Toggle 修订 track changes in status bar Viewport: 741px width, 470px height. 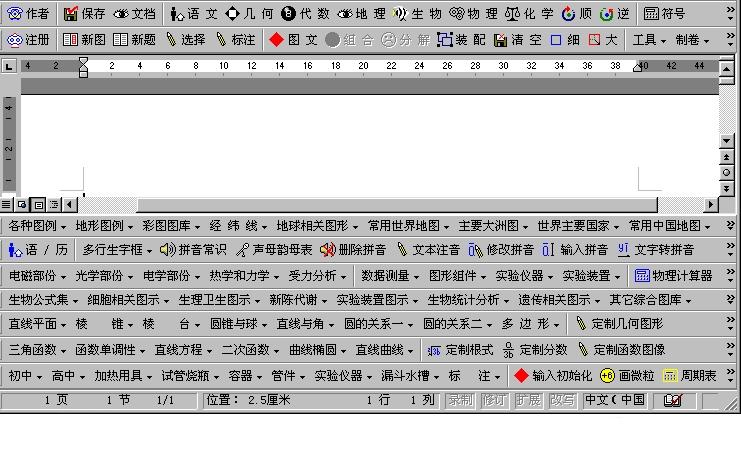coord(494,400)
